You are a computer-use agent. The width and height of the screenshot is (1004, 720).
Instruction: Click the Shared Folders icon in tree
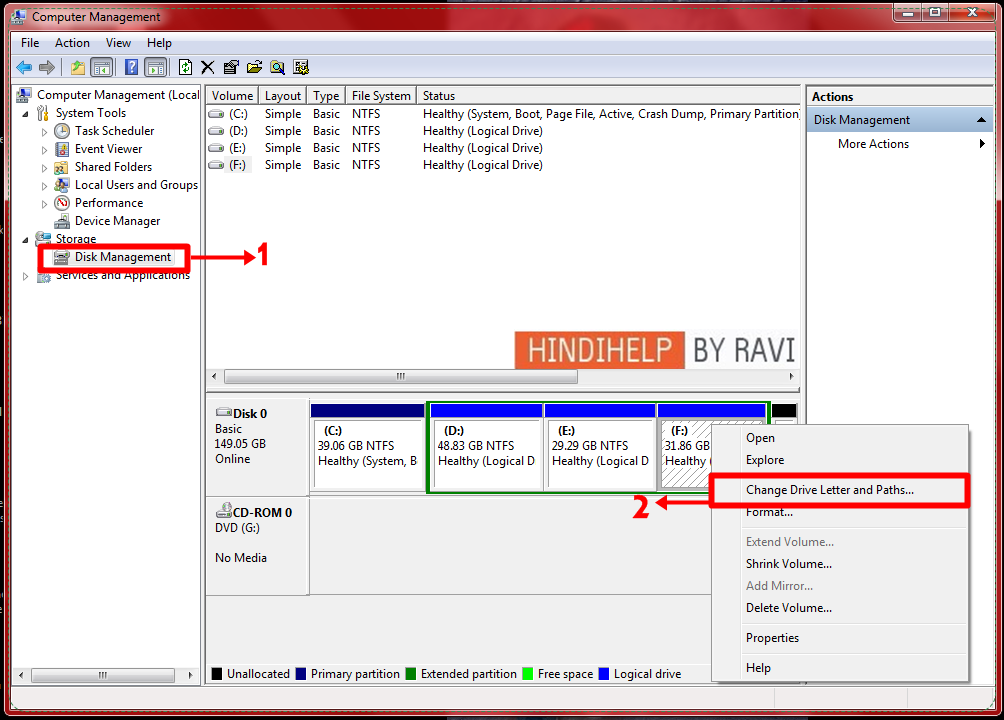tap(61, 167)
